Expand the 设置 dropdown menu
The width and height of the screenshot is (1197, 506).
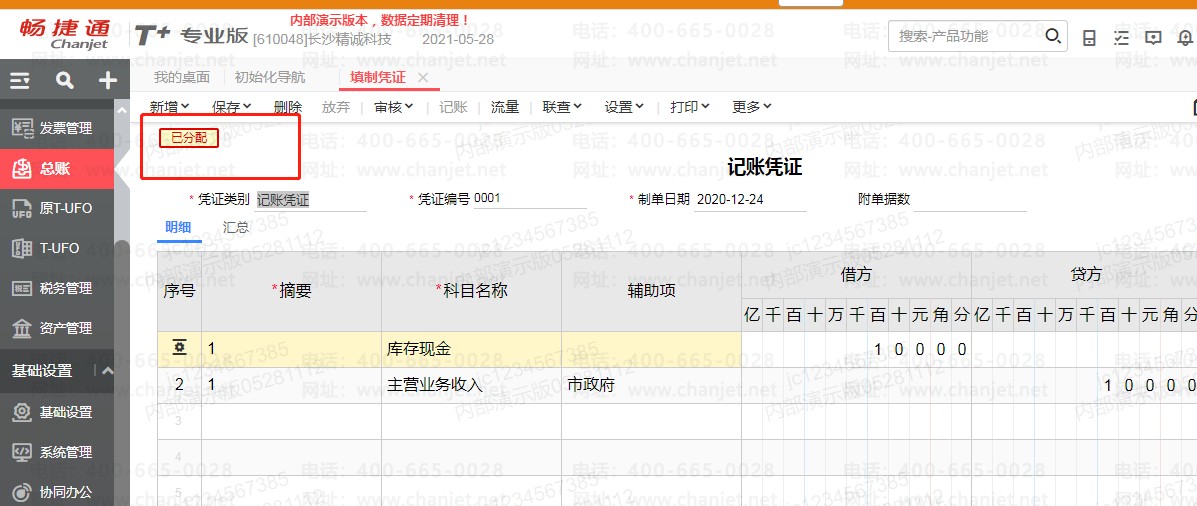click(624, 108)
